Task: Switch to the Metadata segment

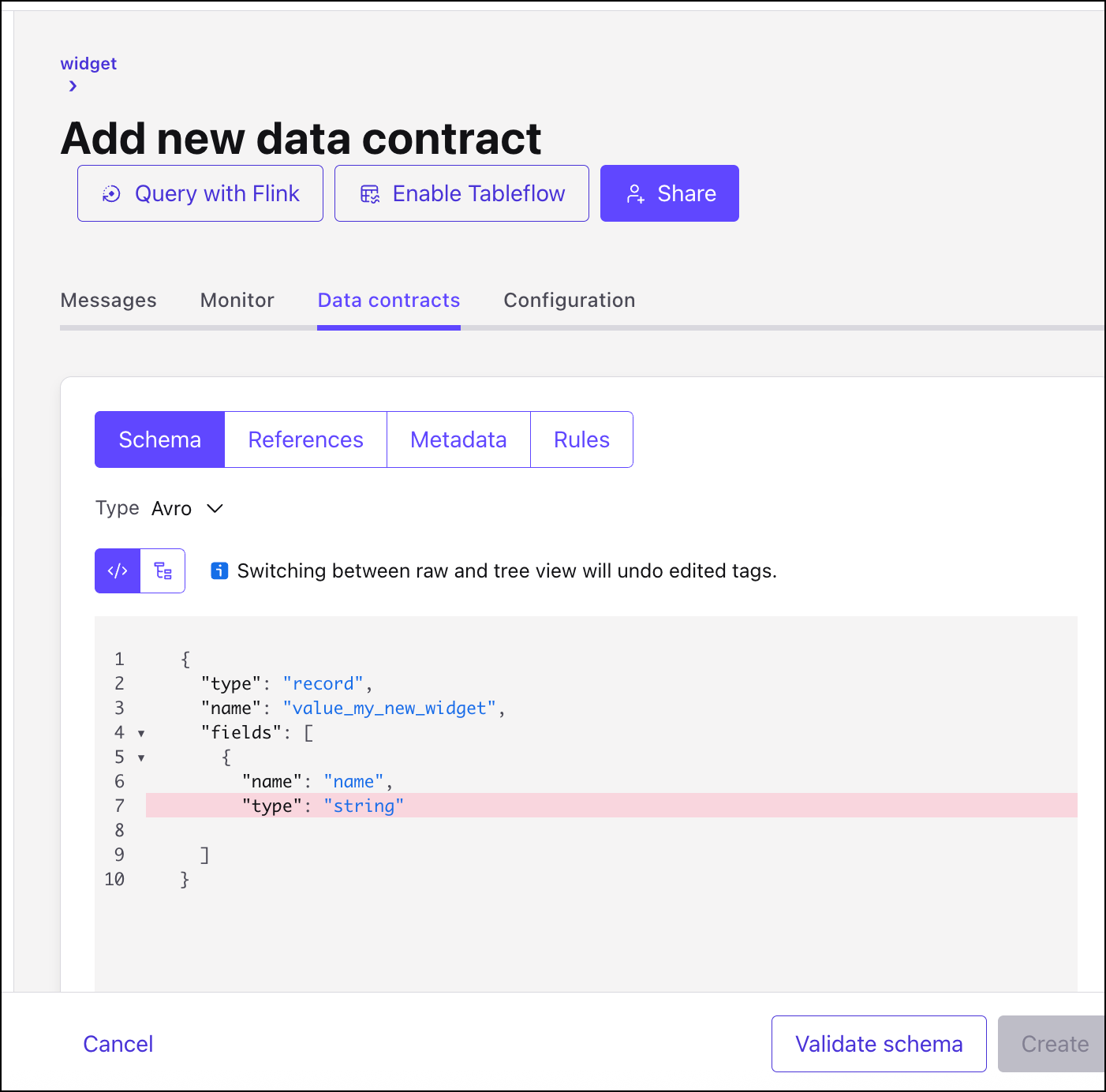Action: tap(458, 439)
